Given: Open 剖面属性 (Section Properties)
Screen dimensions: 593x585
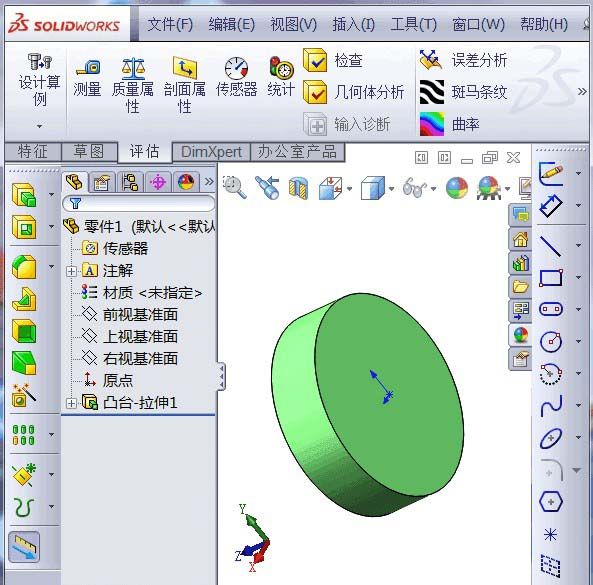Looking at the screenshot, I should pyautogui.click(x=185, y=86).
